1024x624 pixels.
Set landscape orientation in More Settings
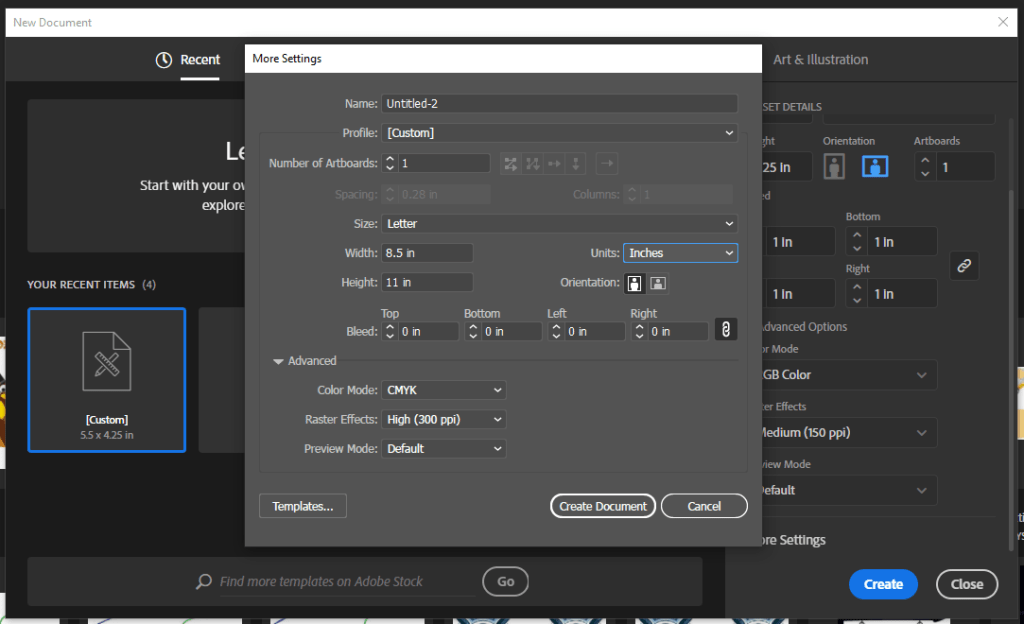657,283
